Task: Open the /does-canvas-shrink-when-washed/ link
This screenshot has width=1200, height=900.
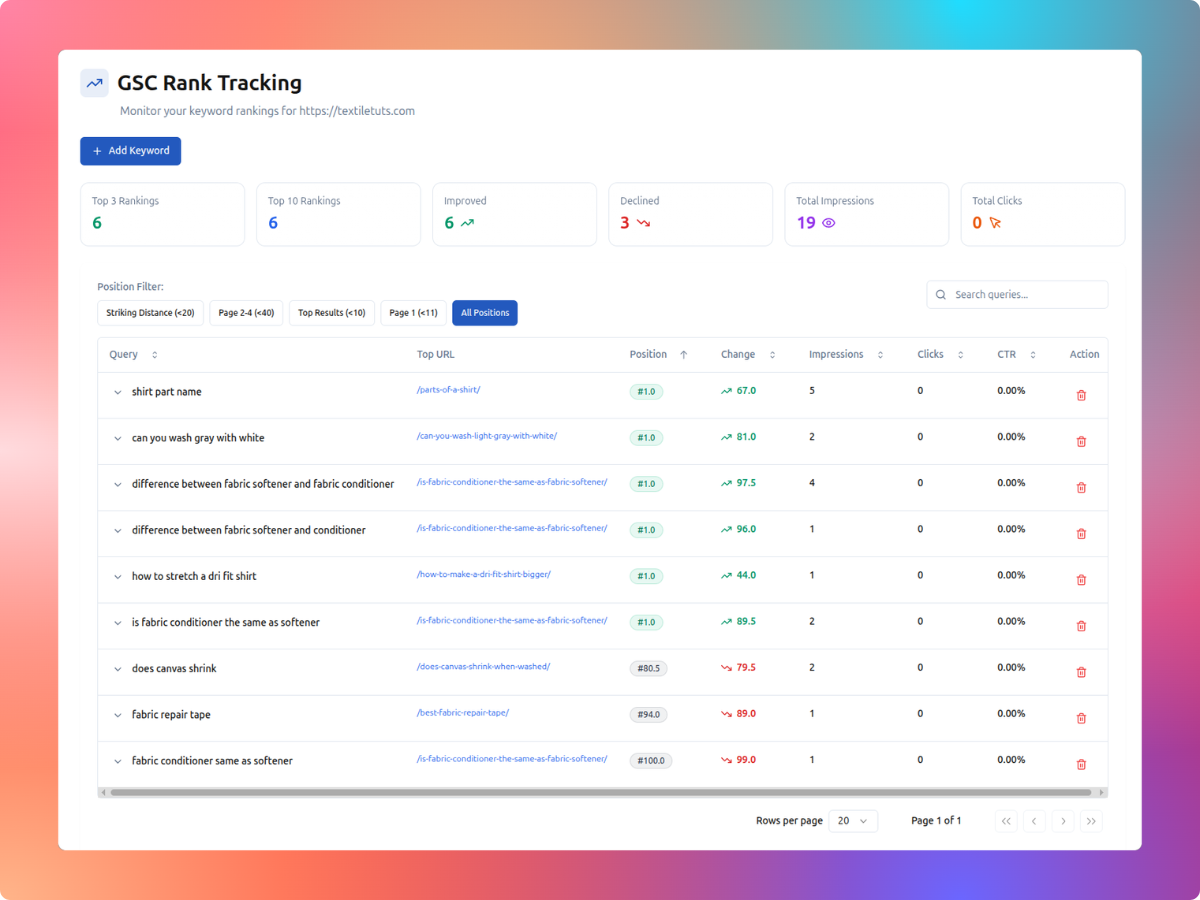Action: click(x=483, y=666)
